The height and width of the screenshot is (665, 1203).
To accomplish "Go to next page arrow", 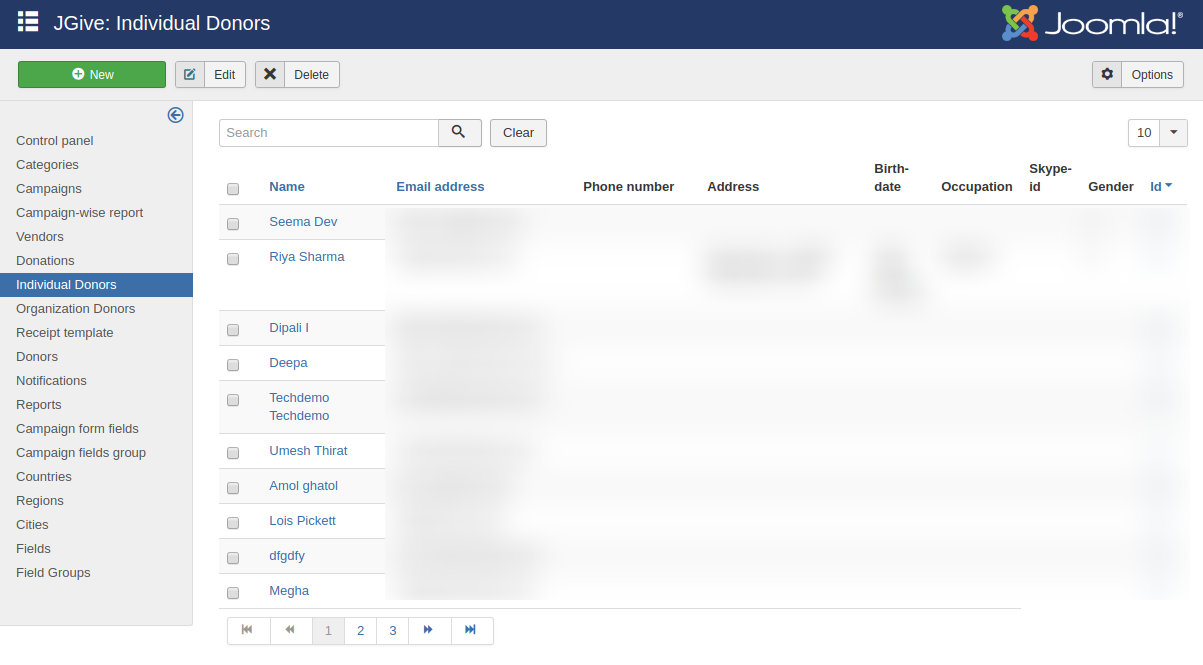I will tap(428, 630).
